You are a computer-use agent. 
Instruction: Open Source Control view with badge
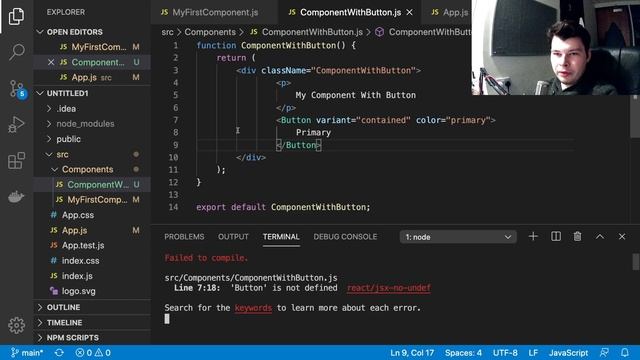pos(17,89)
